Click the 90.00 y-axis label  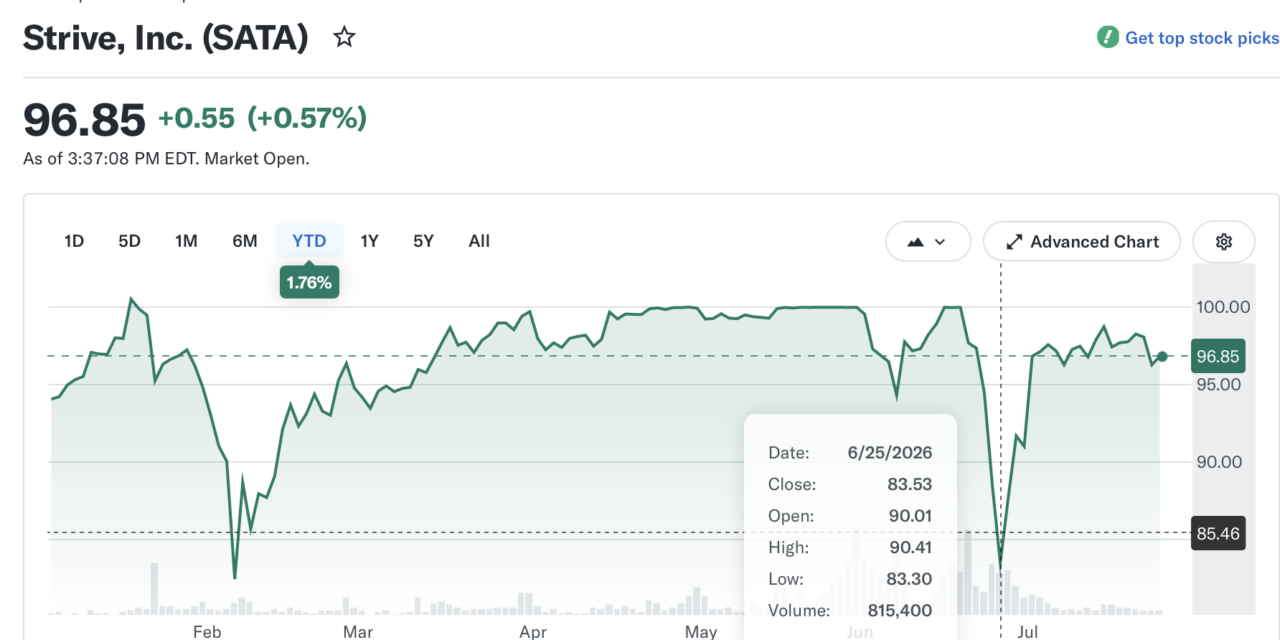click(1219, 462)
